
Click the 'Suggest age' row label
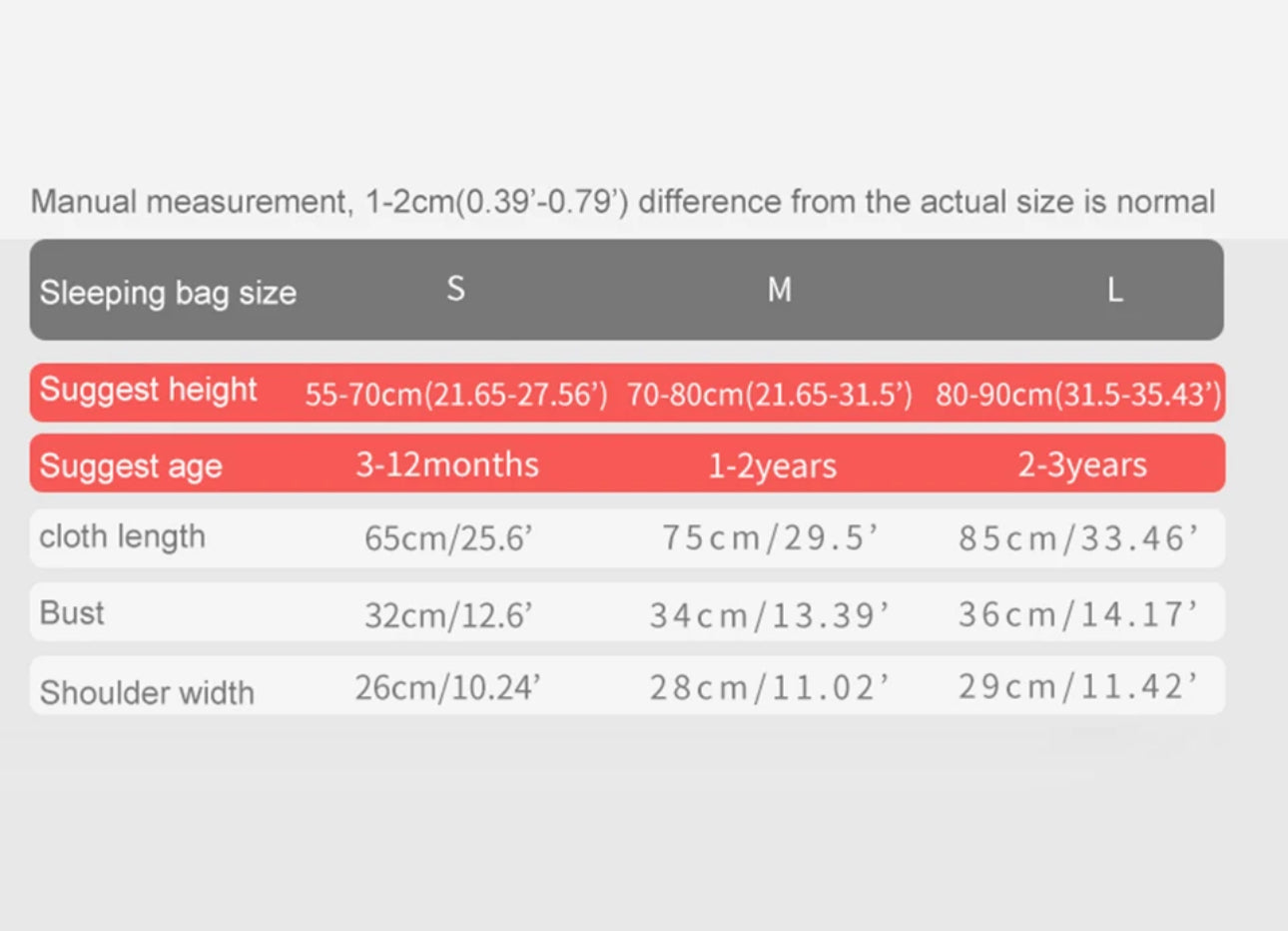click(131, 466)
